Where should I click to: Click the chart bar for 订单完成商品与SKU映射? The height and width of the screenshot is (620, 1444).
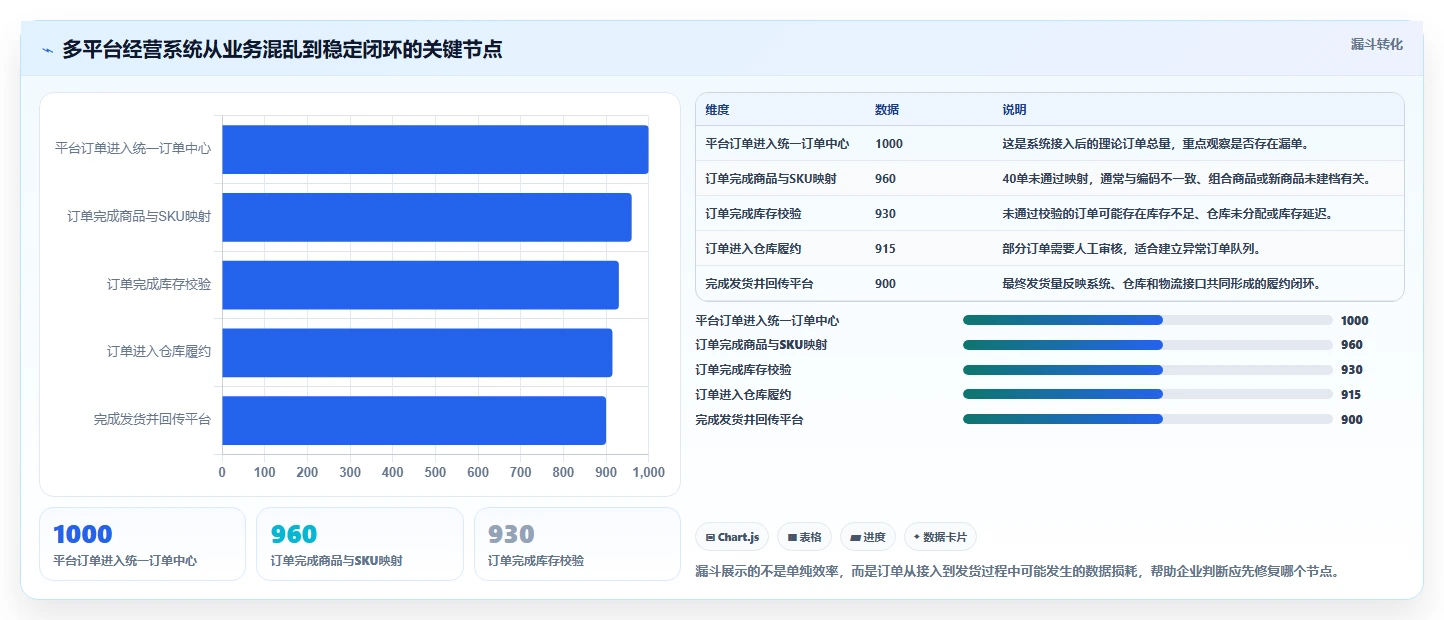[x=427, y=217]
